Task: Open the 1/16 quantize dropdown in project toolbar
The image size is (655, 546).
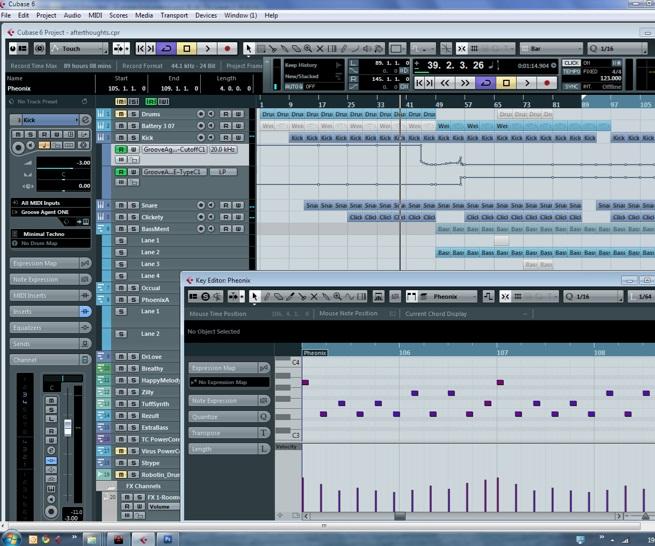Action: [x=617, y=48]
